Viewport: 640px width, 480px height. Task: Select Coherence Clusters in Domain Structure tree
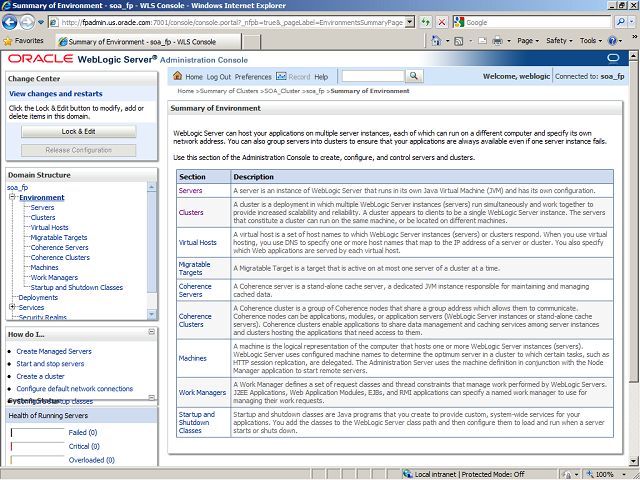tap(60, 257)
